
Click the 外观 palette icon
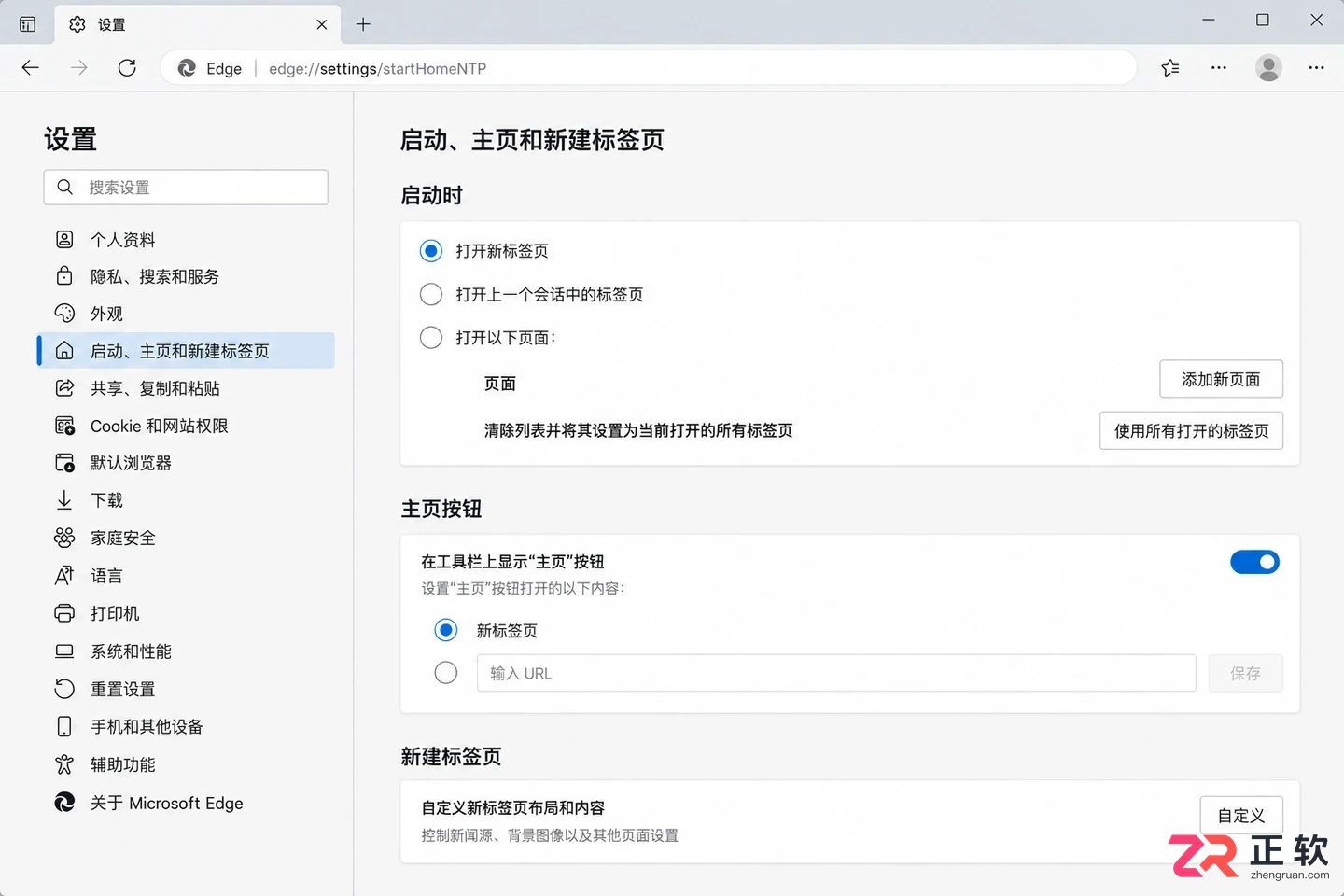pos(64,314)
